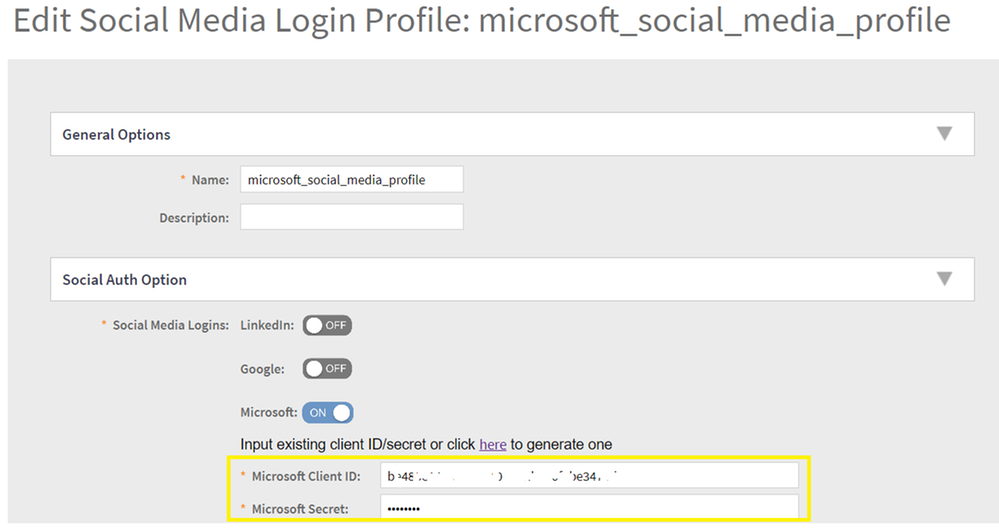Focus the empty Description text box

351,217
